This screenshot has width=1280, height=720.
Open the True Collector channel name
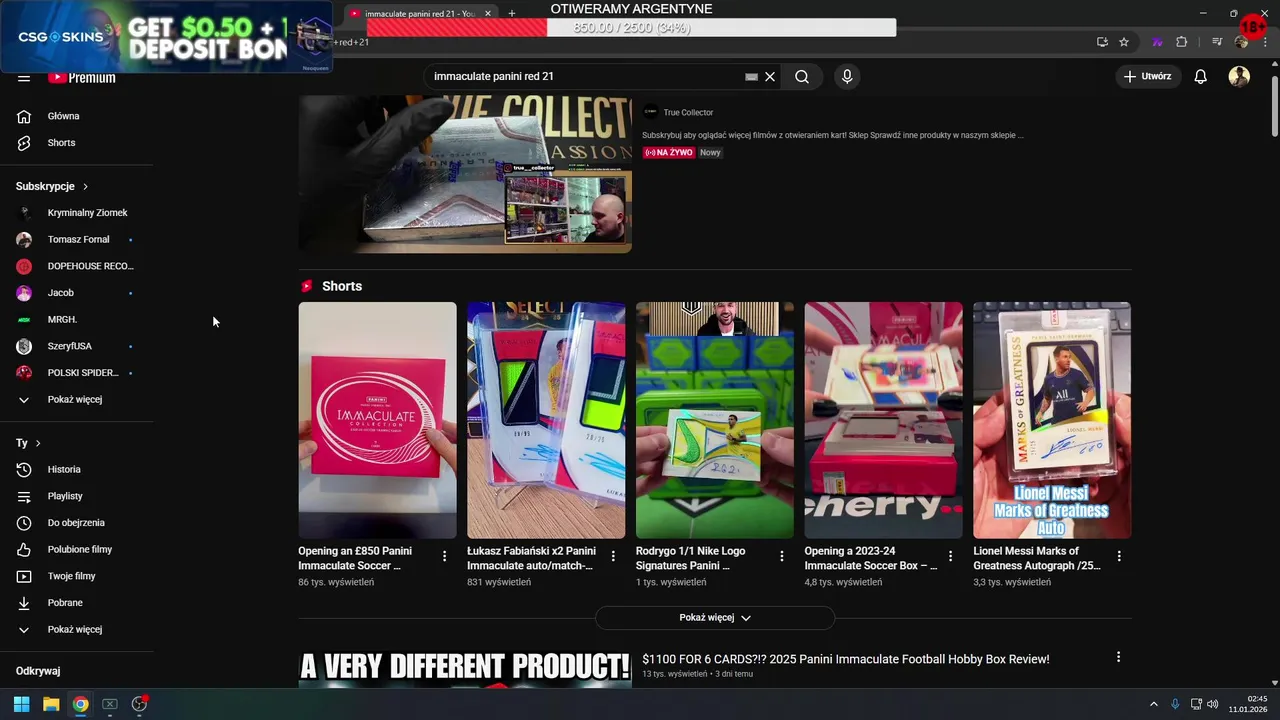tap(688, 112)
